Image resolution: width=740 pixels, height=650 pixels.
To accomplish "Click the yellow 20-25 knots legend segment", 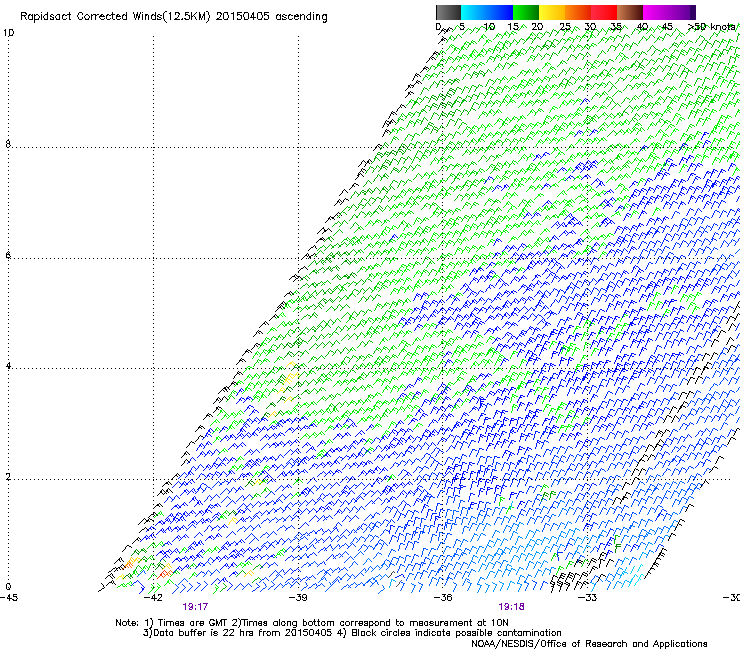I will pos(552,12).
